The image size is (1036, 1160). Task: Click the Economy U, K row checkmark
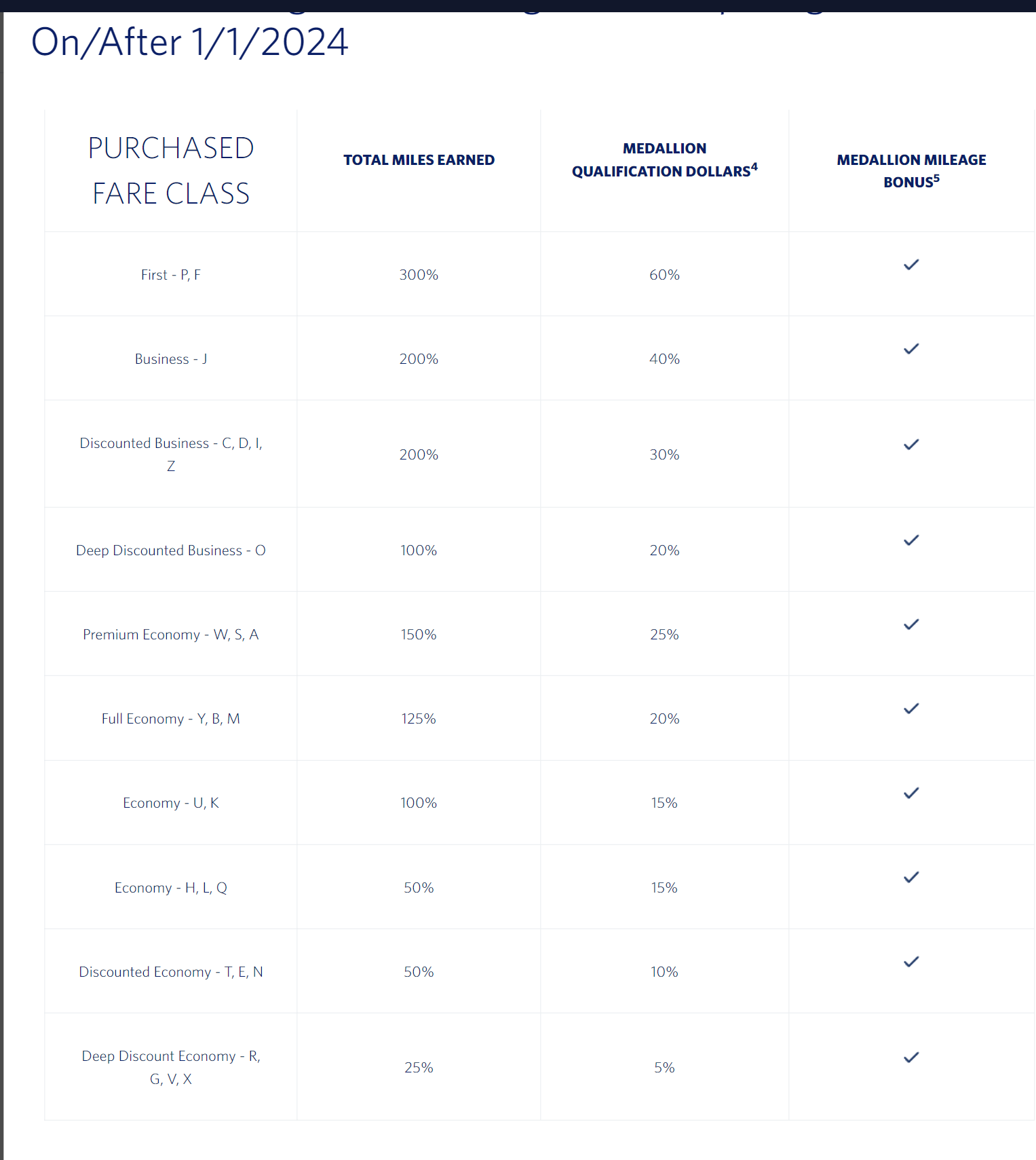[911, 793]
